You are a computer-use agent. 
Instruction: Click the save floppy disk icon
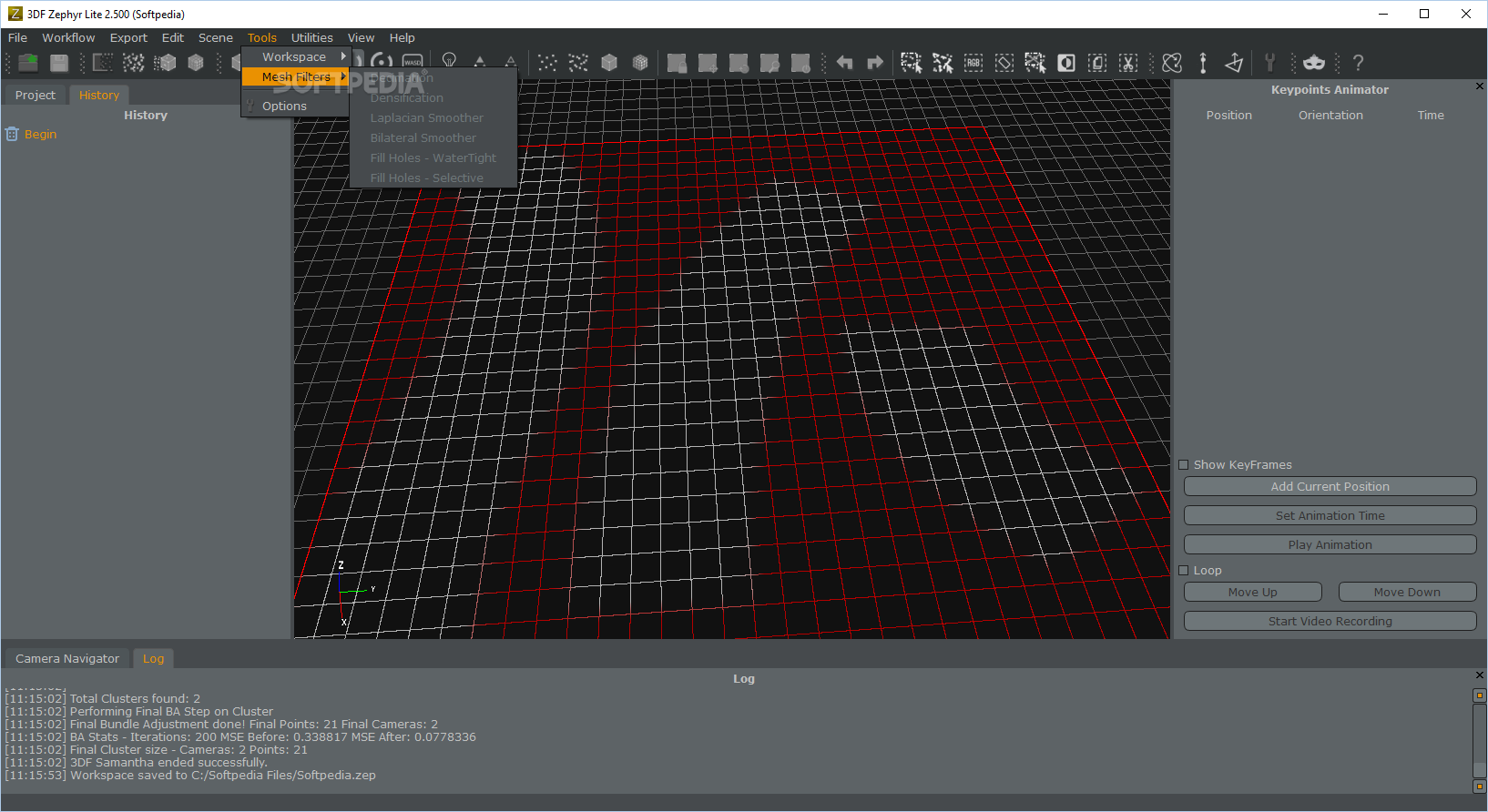(59, 63)
